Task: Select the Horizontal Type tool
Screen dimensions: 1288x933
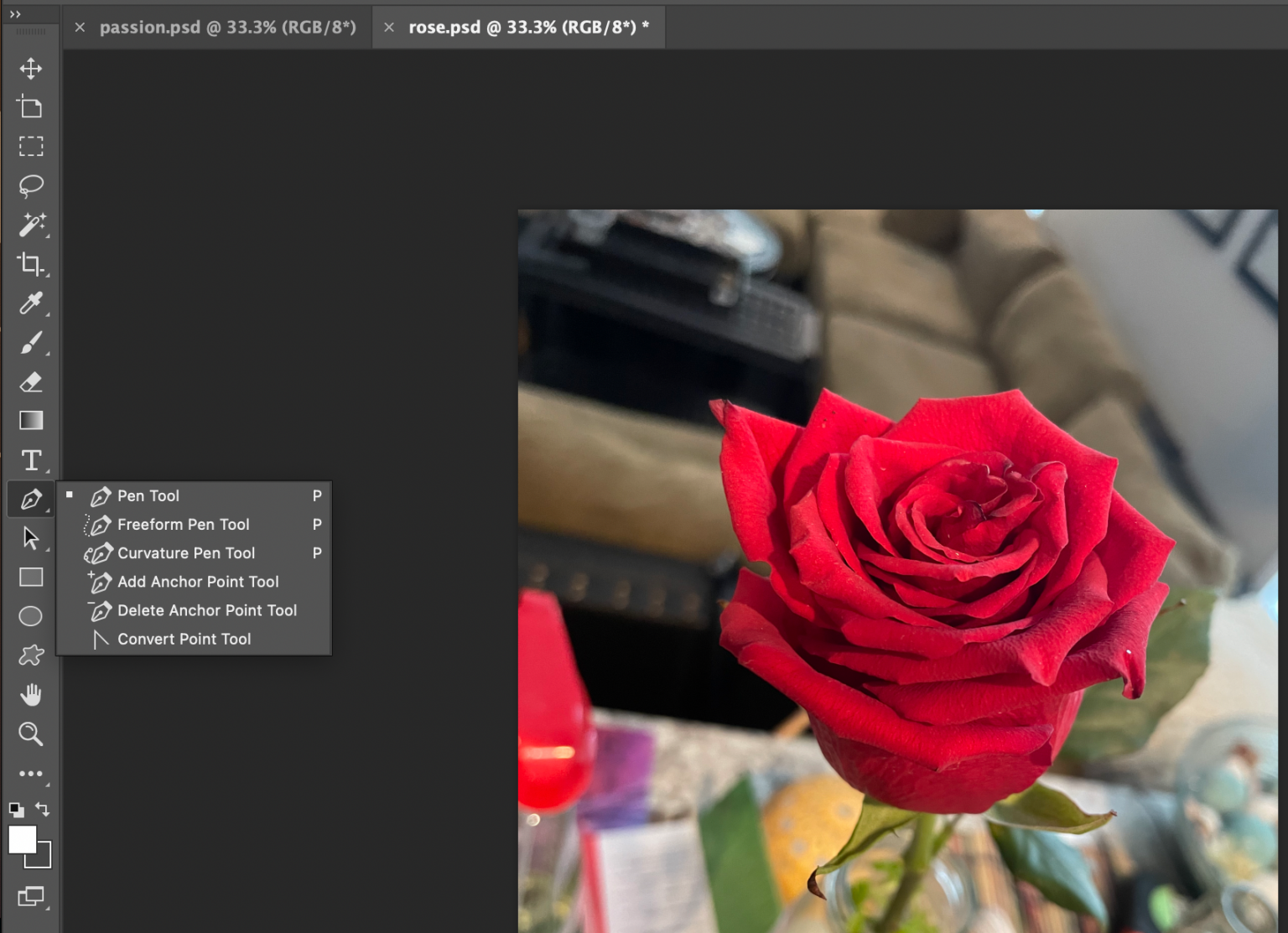Action: pos(31,460)
